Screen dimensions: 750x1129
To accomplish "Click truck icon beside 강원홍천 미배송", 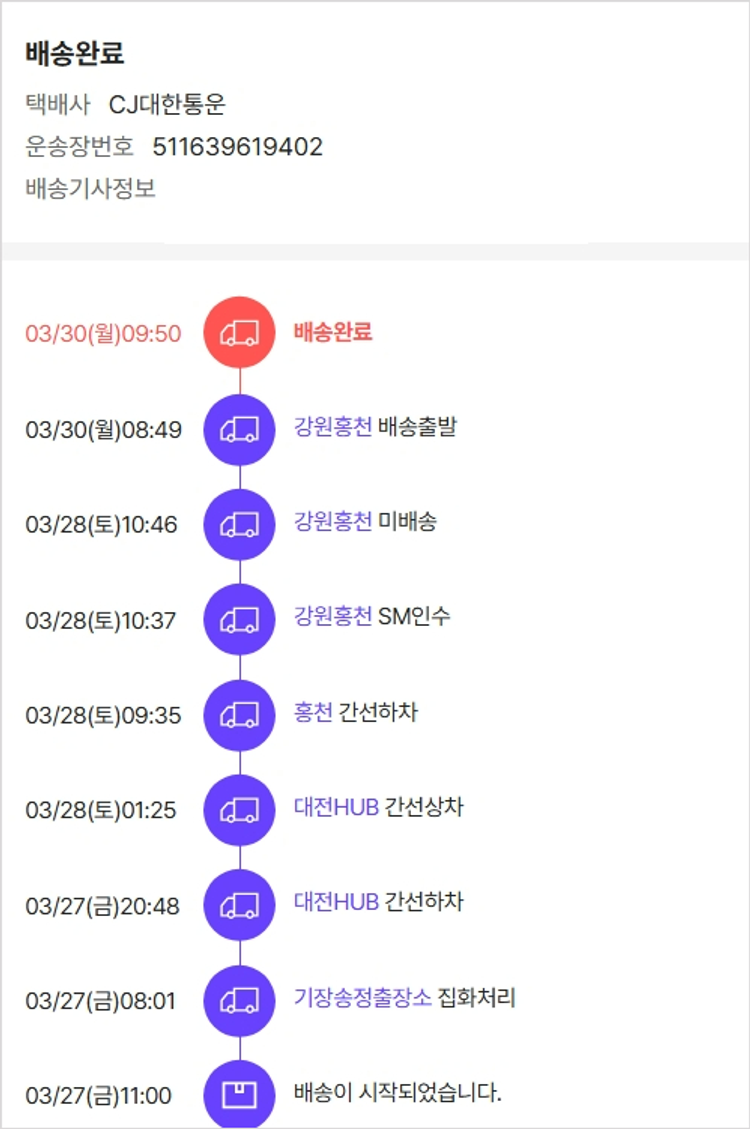I will pos(239,524).
